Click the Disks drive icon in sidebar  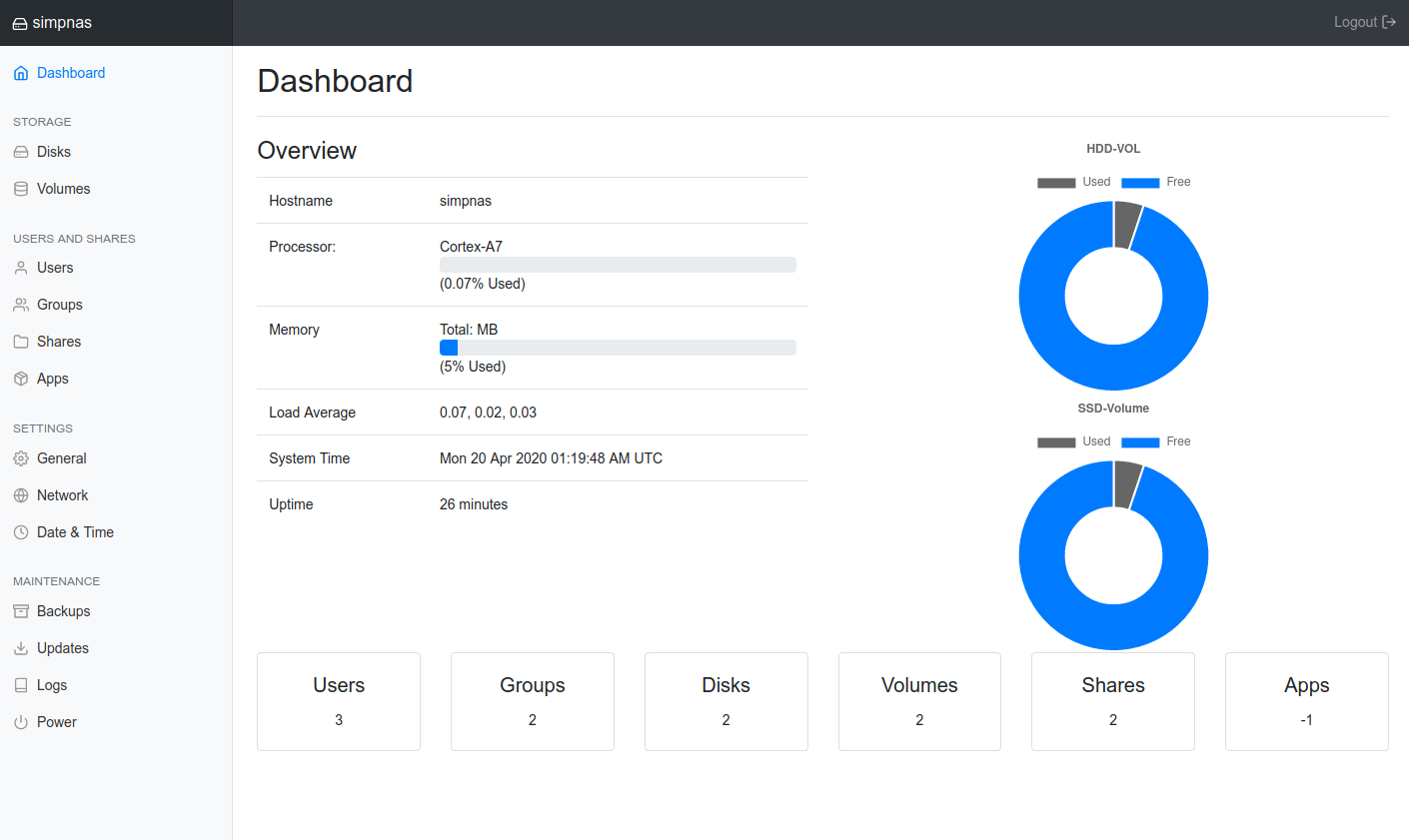[x=21, y=152]
